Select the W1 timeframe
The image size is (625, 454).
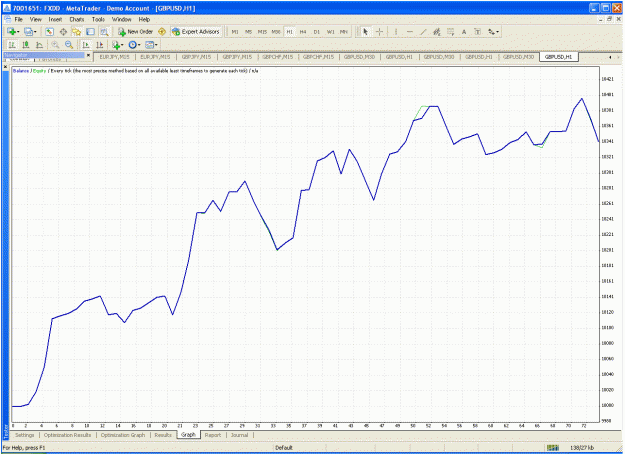pos(330,31)
